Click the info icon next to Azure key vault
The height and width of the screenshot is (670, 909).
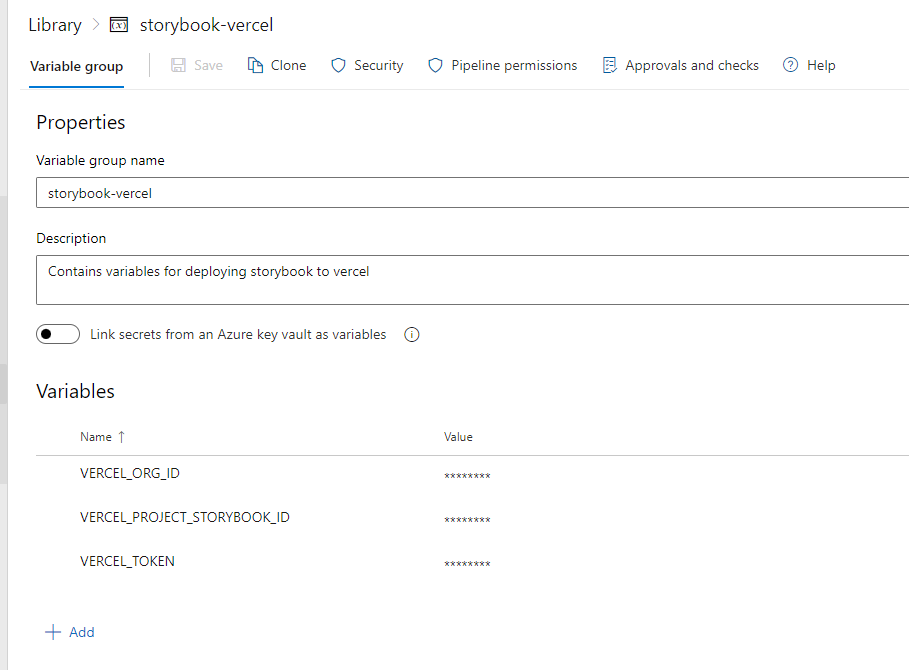[412, 334]
